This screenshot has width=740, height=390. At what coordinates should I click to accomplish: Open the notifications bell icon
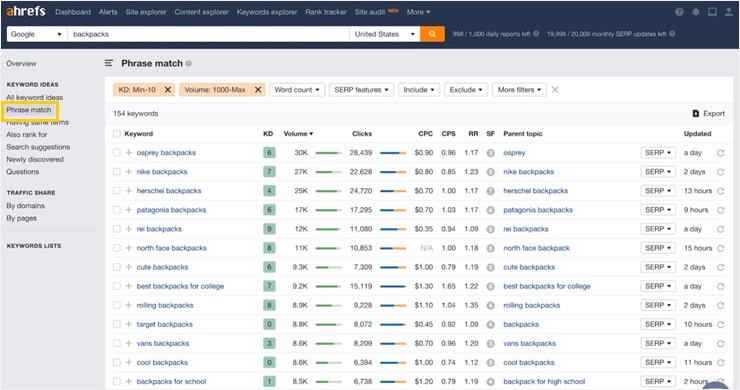click(696, 12)
